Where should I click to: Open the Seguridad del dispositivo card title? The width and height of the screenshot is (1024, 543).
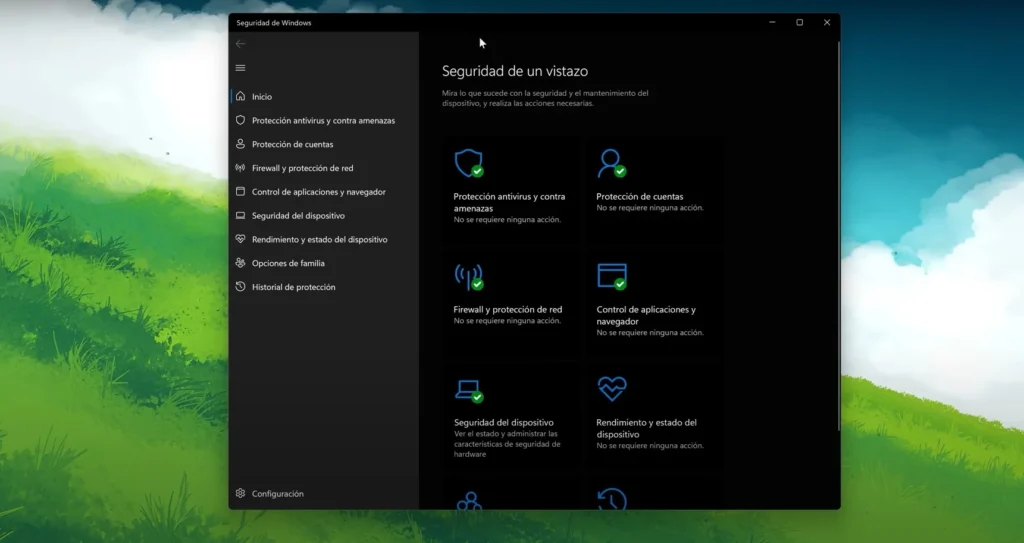(x=504, y=422)
